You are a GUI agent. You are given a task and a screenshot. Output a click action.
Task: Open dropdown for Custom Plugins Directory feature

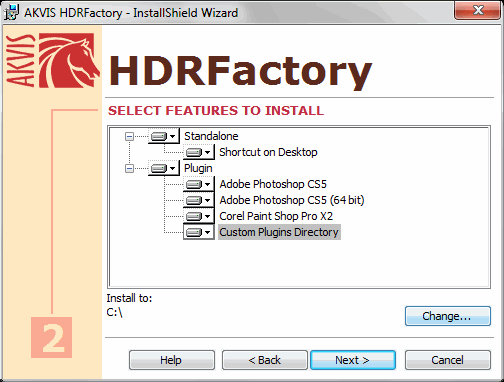point(199,232)
